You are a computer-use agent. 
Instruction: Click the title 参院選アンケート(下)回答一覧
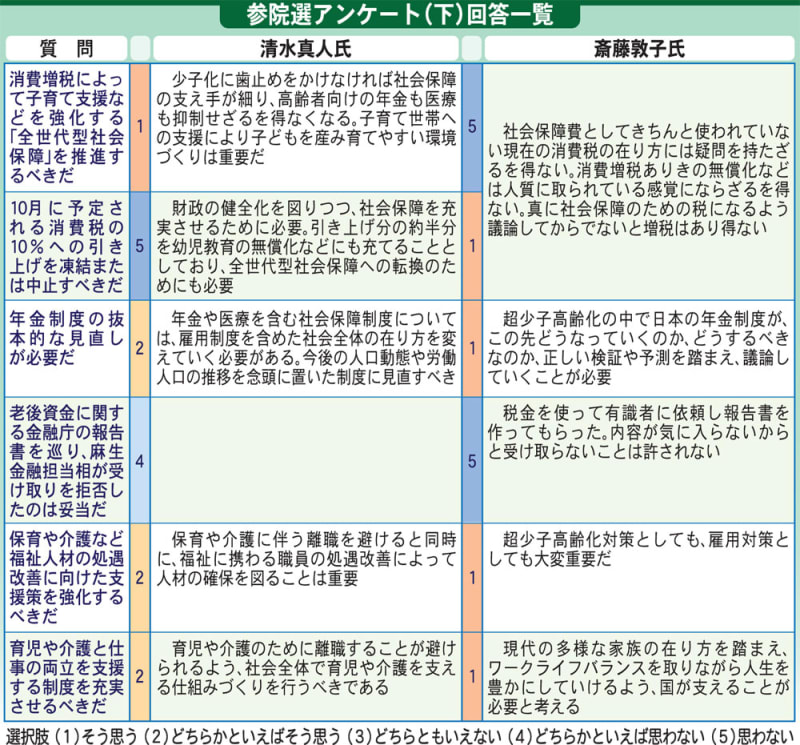399,15
